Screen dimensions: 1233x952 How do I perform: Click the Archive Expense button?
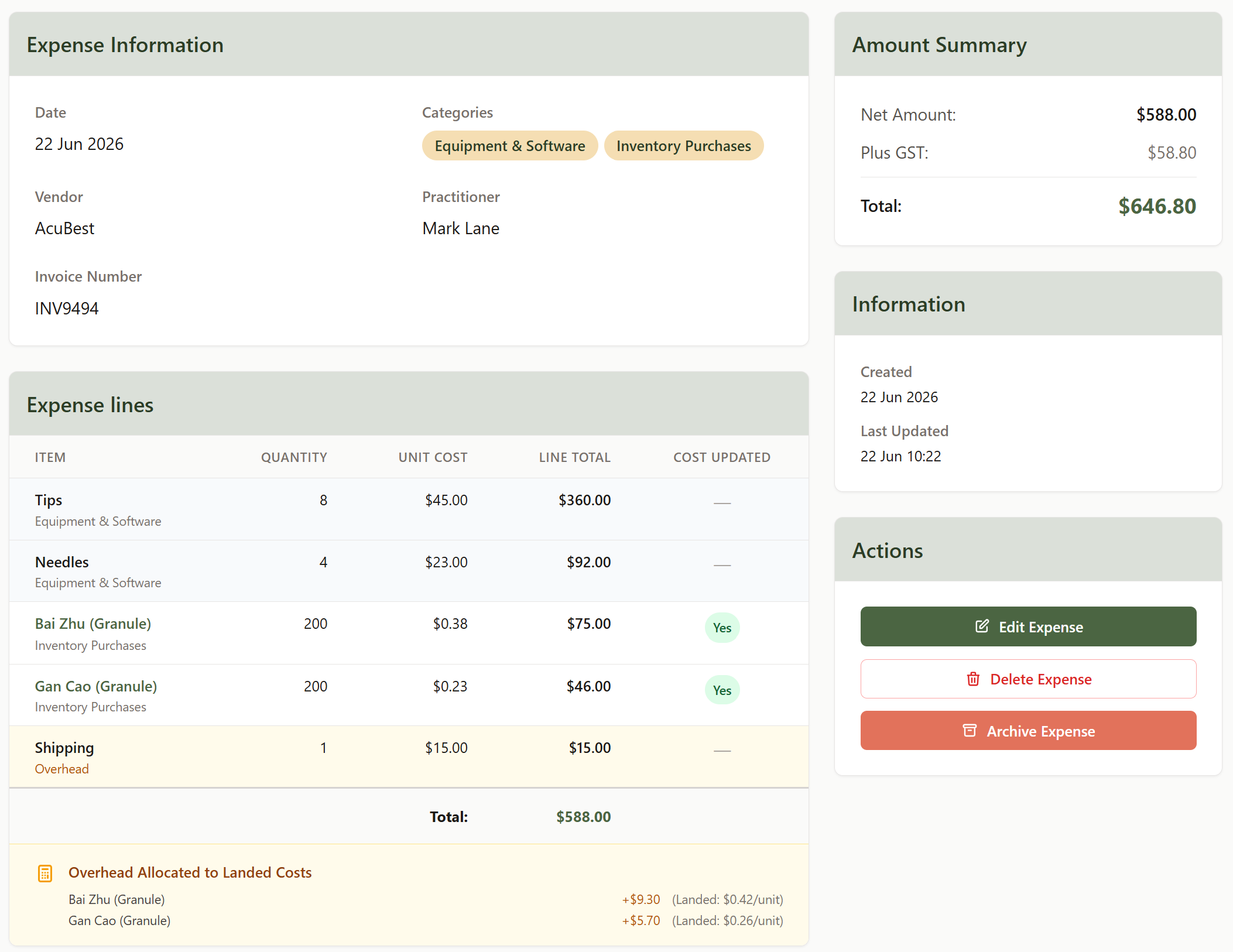pos(1028,731)
